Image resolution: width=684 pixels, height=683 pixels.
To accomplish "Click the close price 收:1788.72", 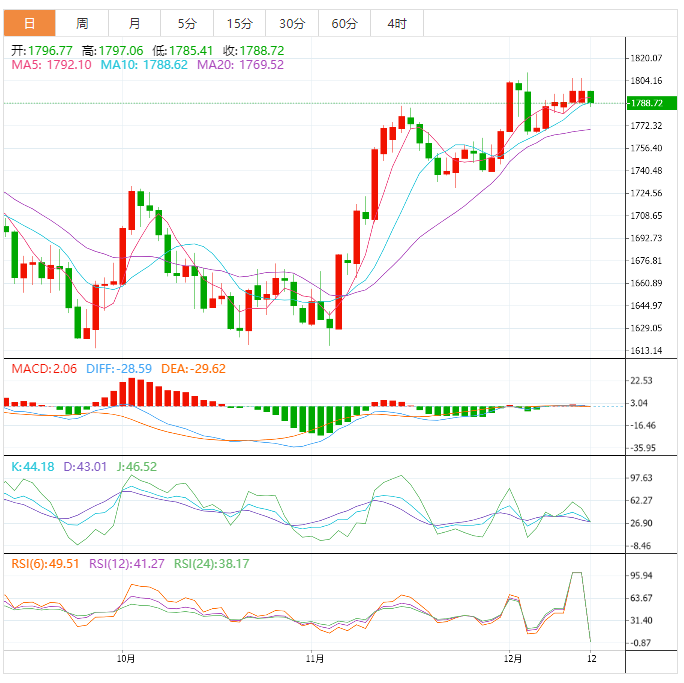I will pos(253,51).
